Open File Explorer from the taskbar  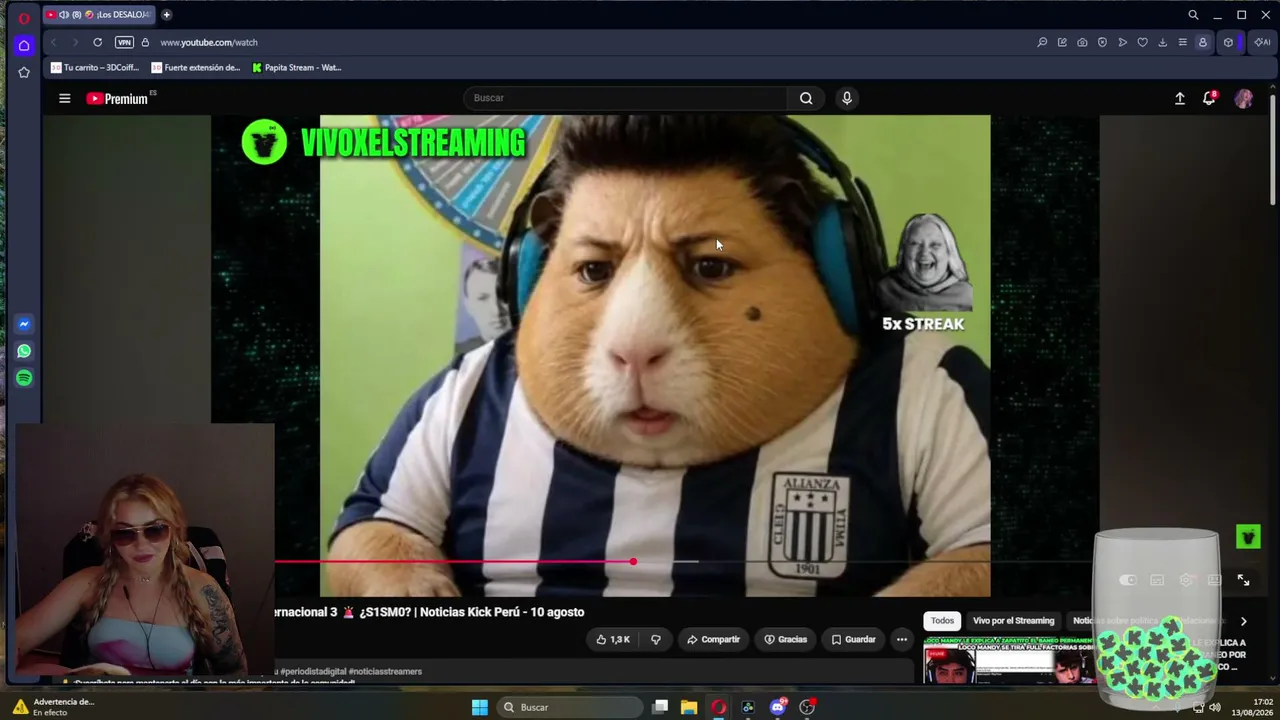[x=689, y=708]
